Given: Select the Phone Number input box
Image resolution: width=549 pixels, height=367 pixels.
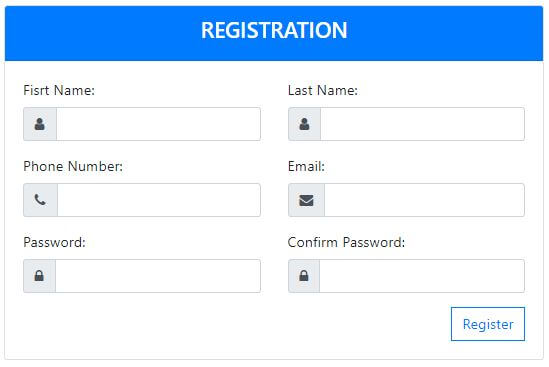Looking at the screenshot, I should tap(159, 200).
